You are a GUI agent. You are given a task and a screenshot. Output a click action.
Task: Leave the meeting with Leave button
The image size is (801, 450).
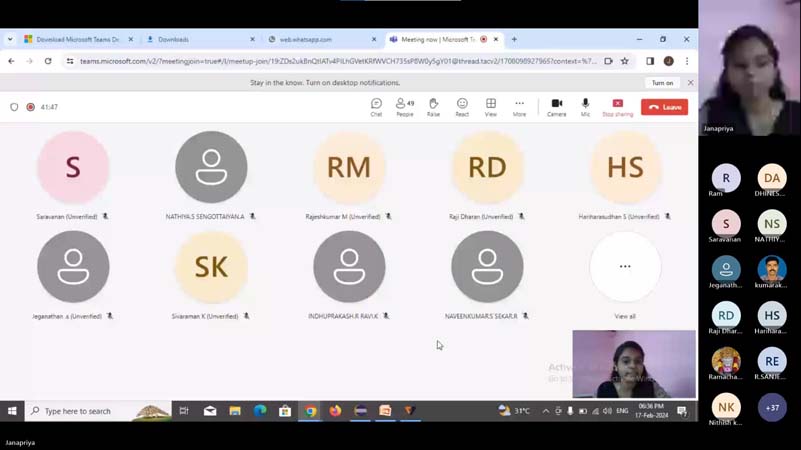pos(664,107)
